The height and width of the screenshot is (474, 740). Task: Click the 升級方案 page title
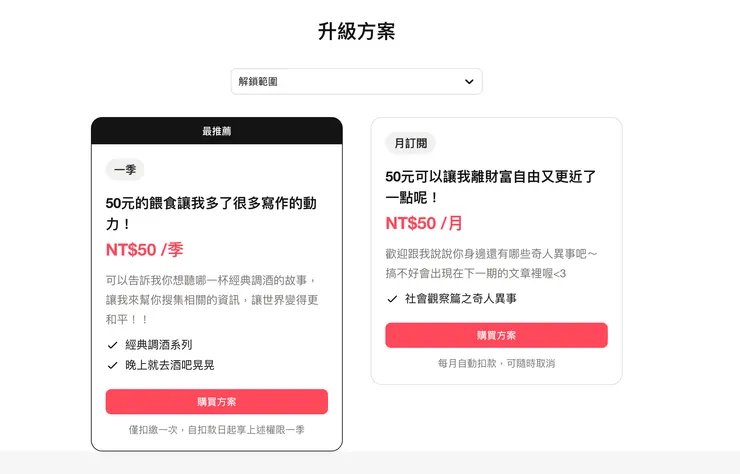tap(356, 31)
